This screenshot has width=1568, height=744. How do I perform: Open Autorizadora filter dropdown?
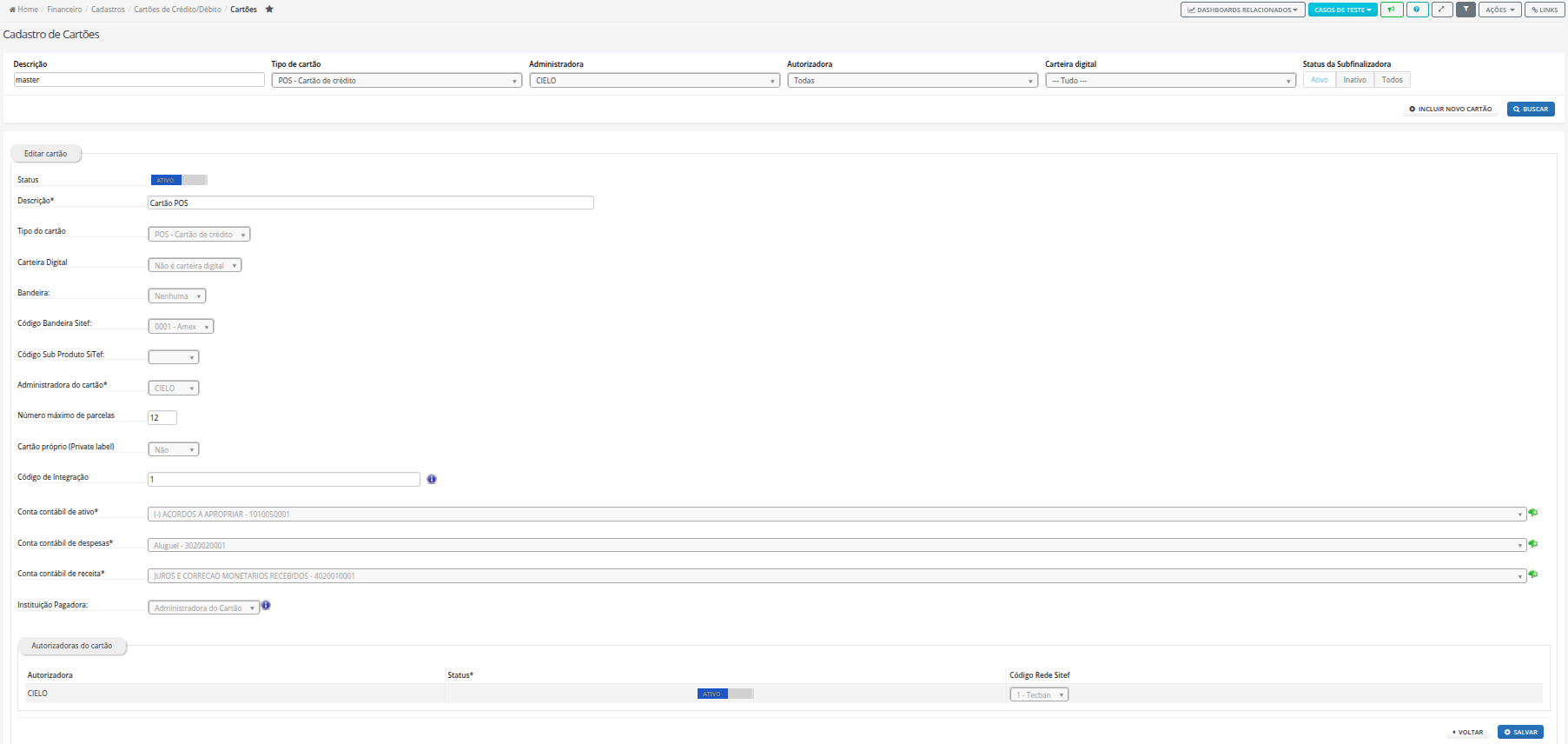point(913,81)
